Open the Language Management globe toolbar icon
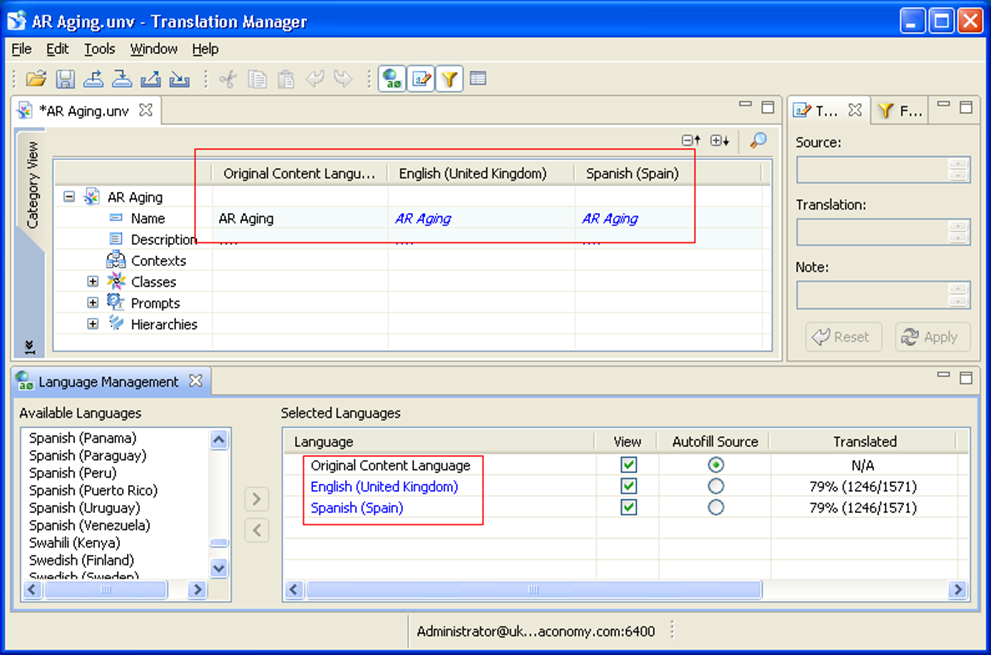Screen dimensions: 991x655 [392, 79]
